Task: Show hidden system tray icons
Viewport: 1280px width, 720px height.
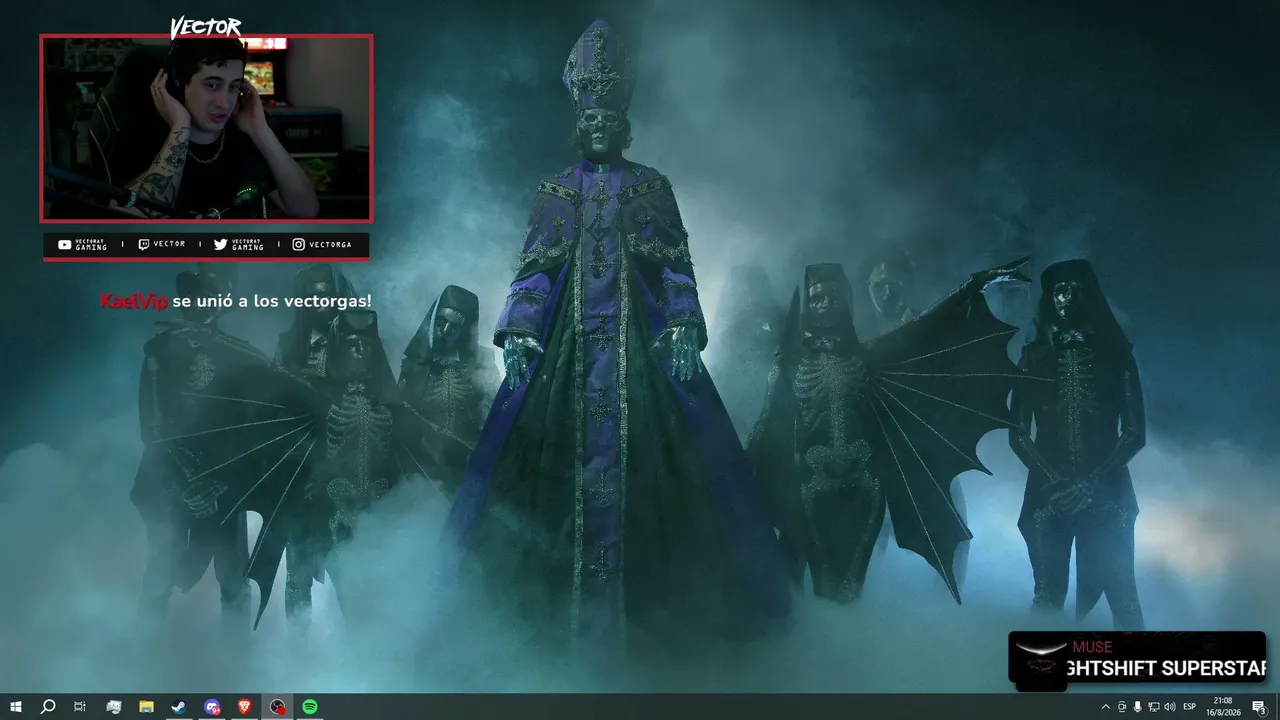Action: pos(1105,707)
